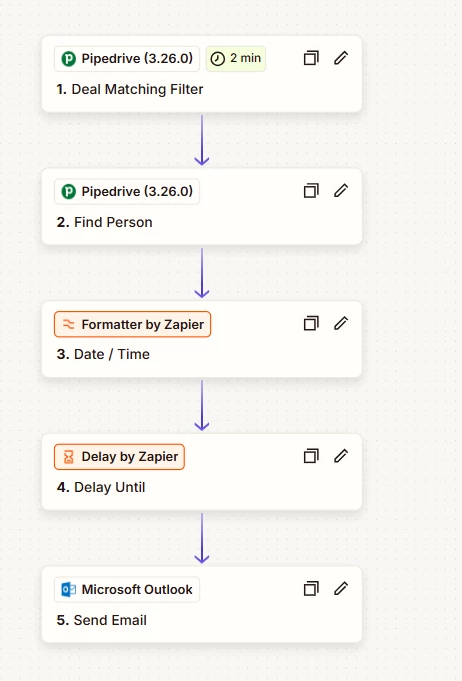The width and height of the screenshot is (462, 681).
Task: Edit the Send Email step pencil icon
Action: pos(341,589)
